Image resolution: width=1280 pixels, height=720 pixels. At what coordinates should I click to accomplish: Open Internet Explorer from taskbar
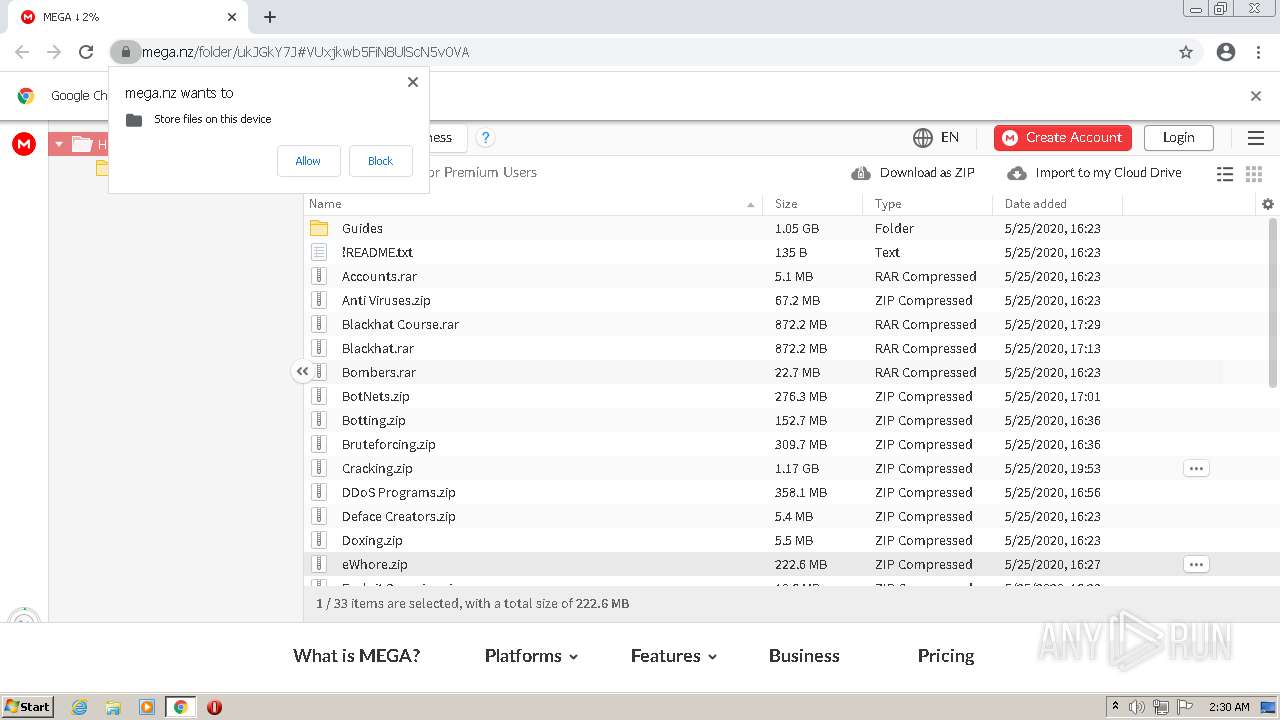click(x=79, y=707)
